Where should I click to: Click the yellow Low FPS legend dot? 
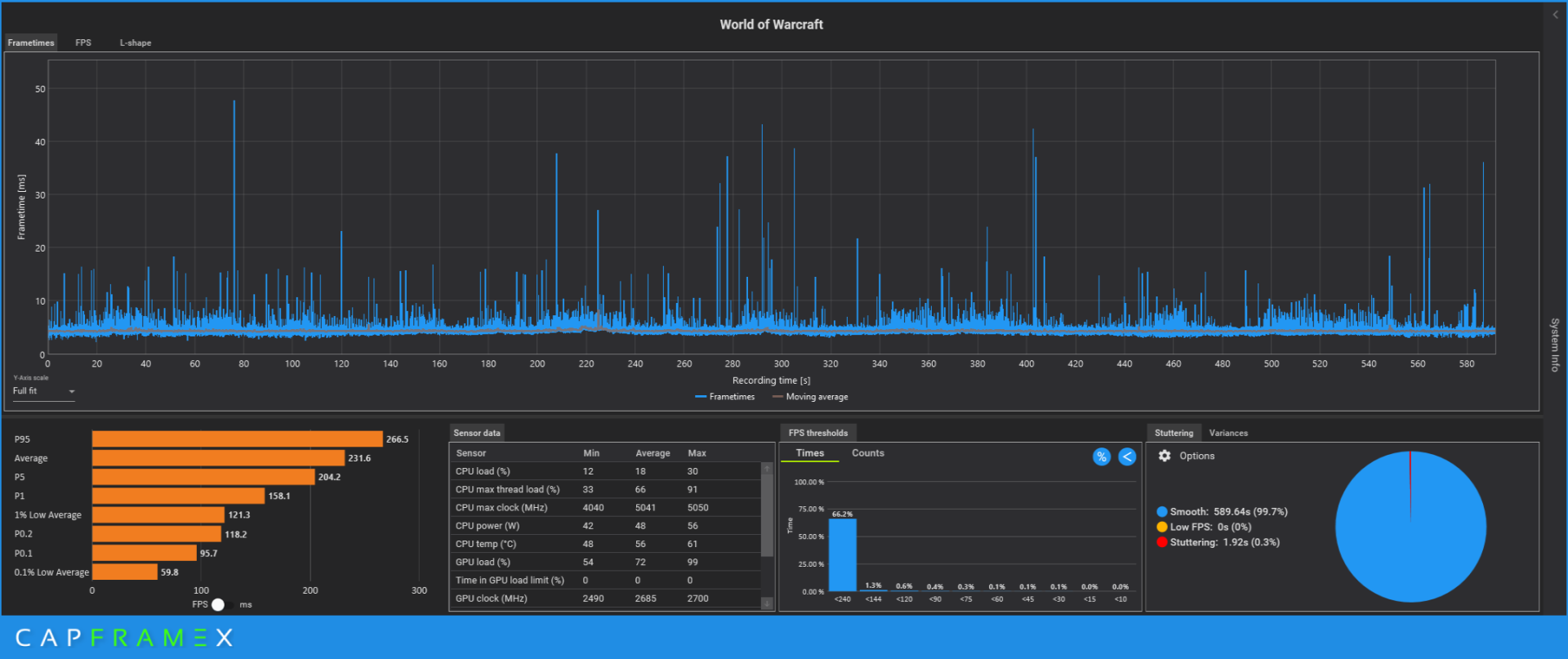coord(1161,527)
